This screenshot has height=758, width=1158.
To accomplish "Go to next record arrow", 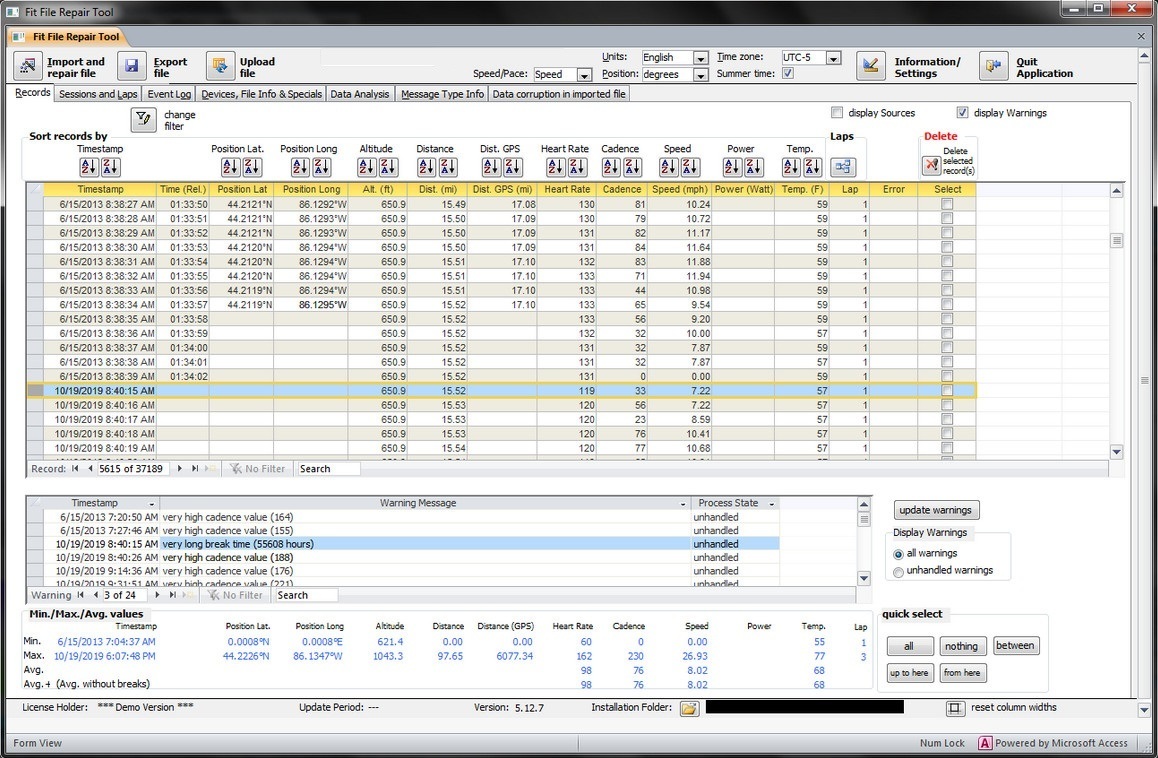I will [179, 468].
